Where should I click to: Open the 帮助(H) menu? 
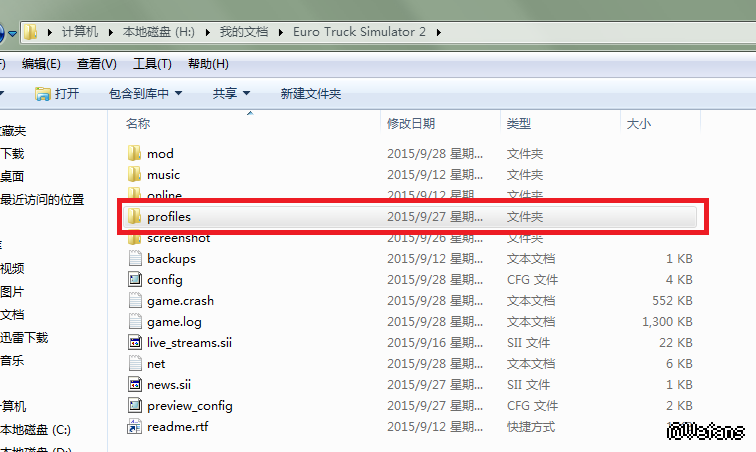click(x=208, y=64)
